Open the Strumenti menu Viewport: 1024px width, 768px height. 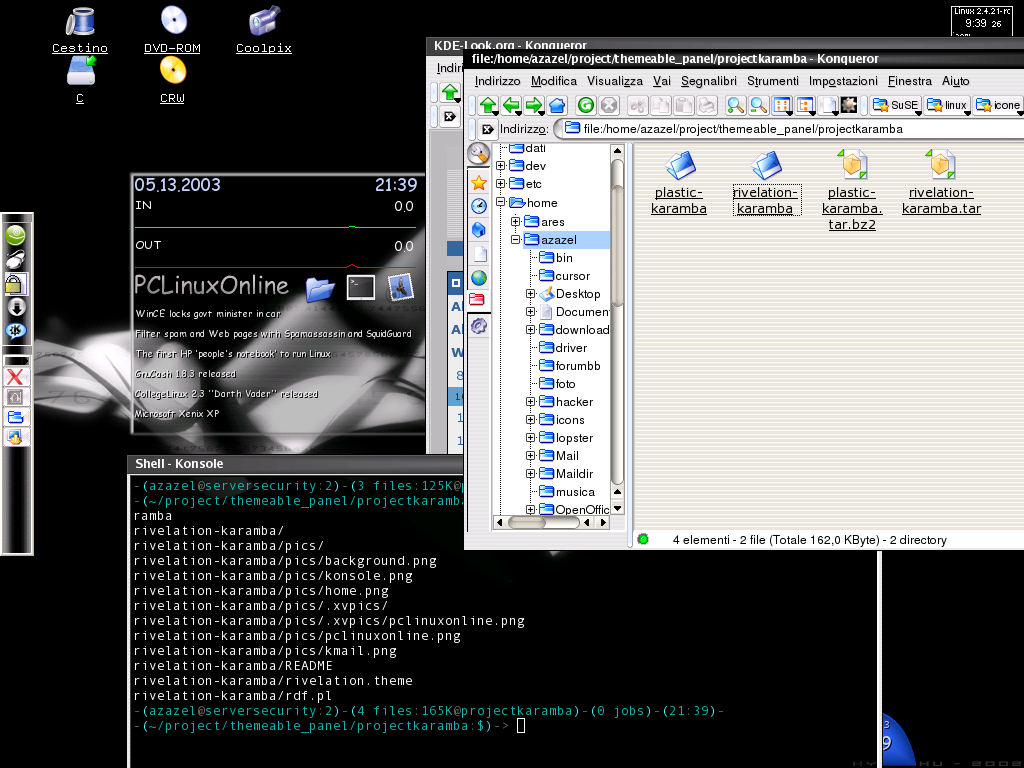tap(773, 81)
